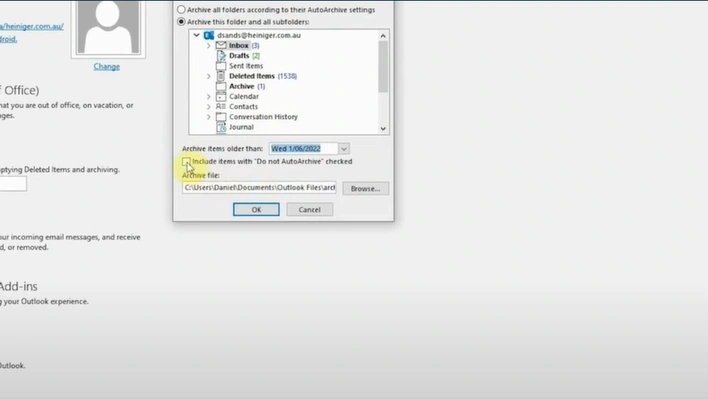Select the Archive folder in tree
Screen dimensions: 708x399
[242, 86]
